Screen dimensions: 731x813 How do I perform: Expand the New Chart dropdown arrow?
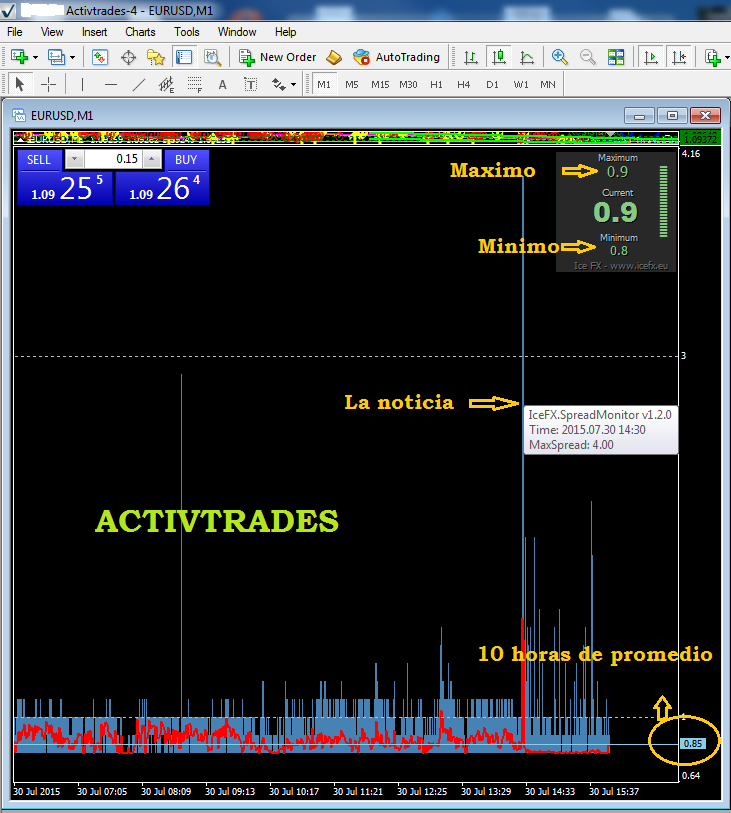(x=36, y=57)
